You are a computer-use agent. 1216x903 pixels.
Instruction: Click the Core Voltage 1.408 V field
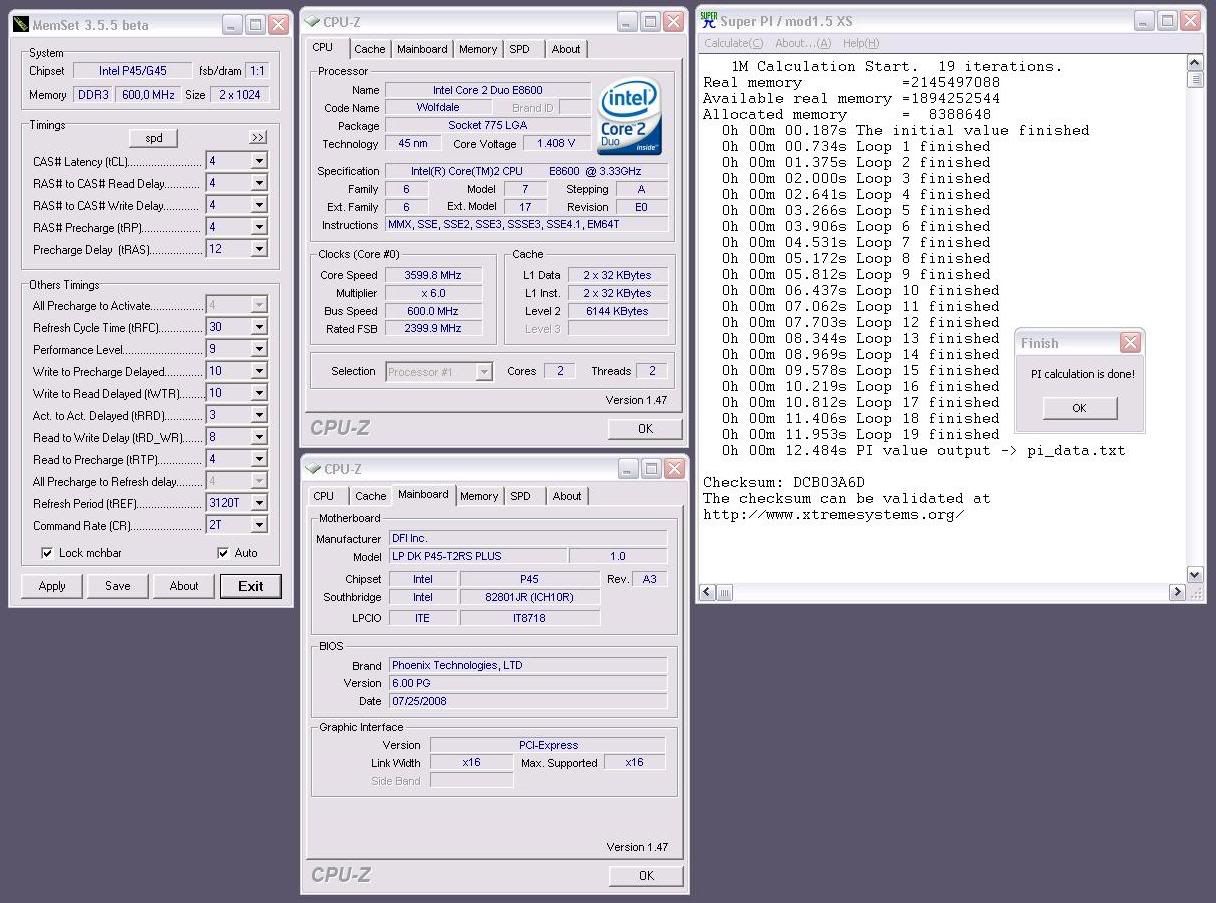pos(556,144)
